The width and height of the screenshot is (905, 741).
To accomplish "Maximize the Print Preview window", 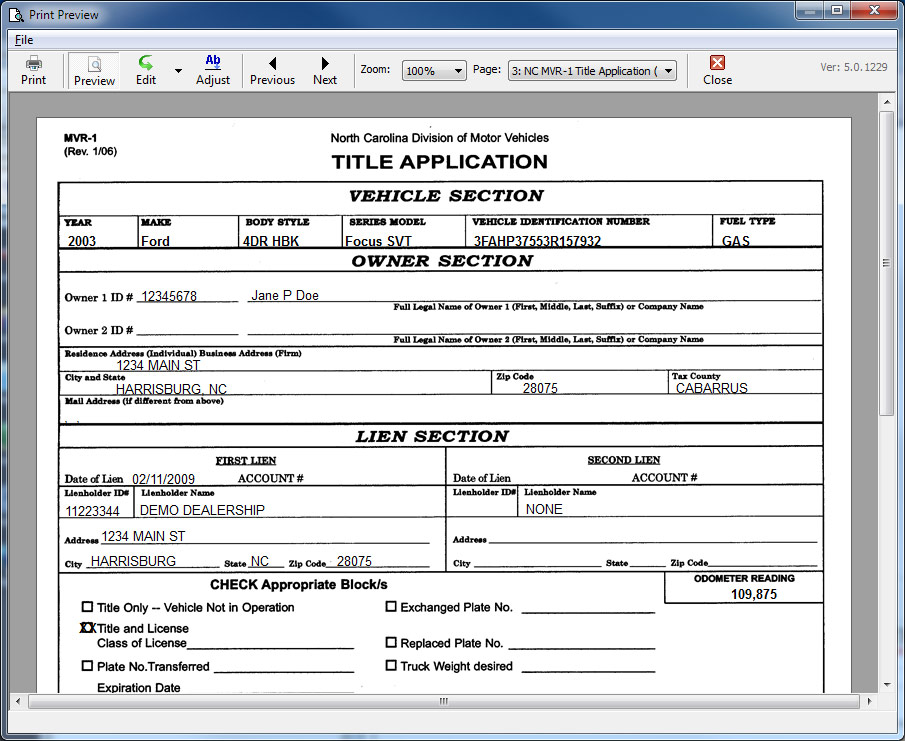I will click(x=837, y=10).
